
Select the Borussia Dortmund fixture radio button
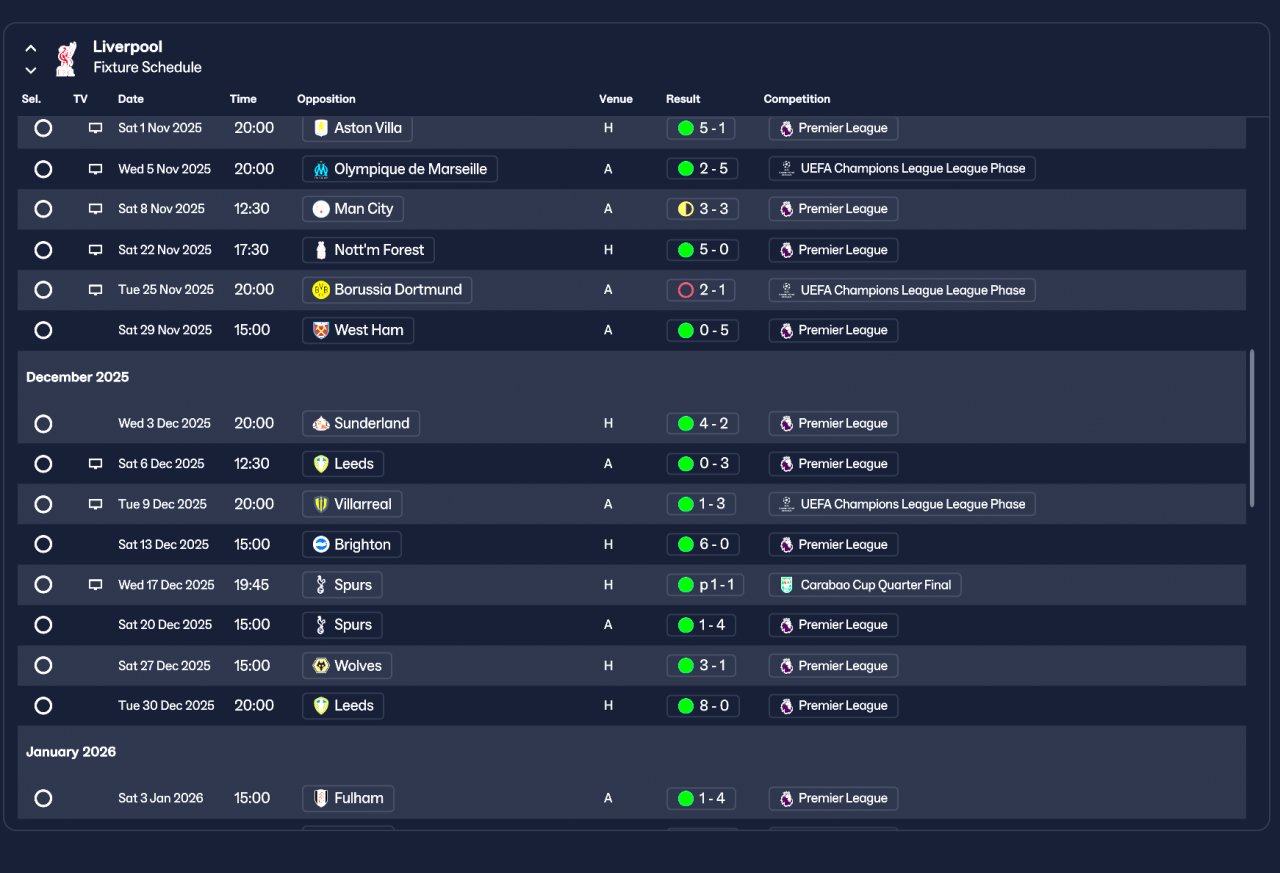point(43,290)
